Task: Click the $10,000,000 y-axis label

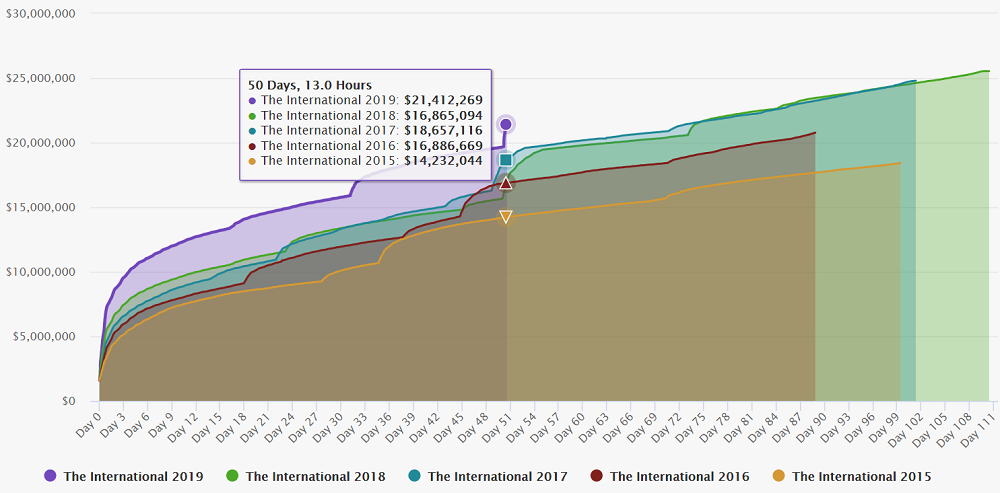Action: point(40,272)
